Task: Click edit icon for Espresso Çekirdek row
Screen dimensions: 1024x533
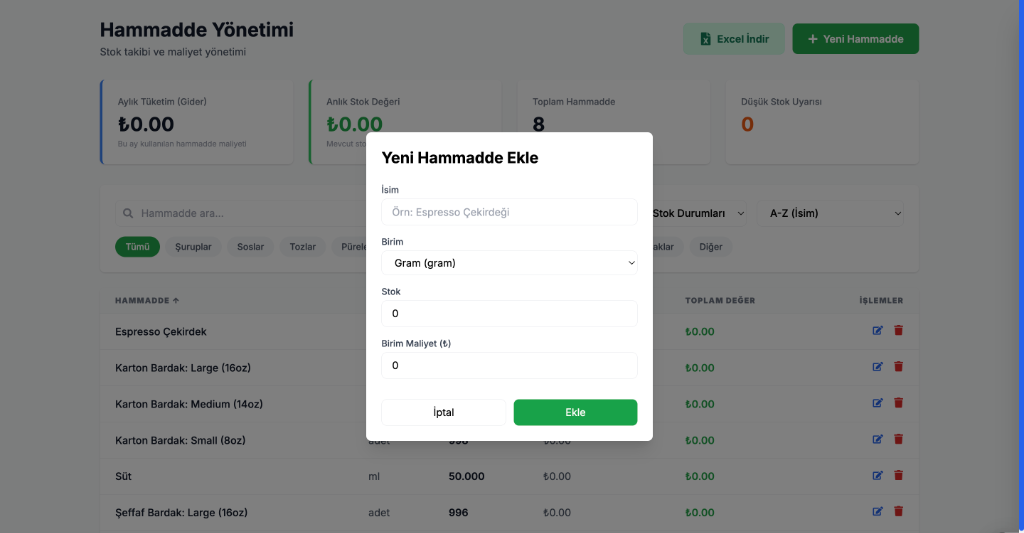Action: (878, 331)
